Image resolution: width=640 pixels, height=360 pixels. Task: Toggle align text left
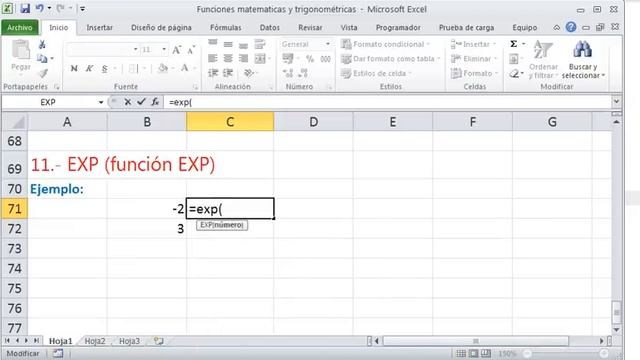[213, 59]
